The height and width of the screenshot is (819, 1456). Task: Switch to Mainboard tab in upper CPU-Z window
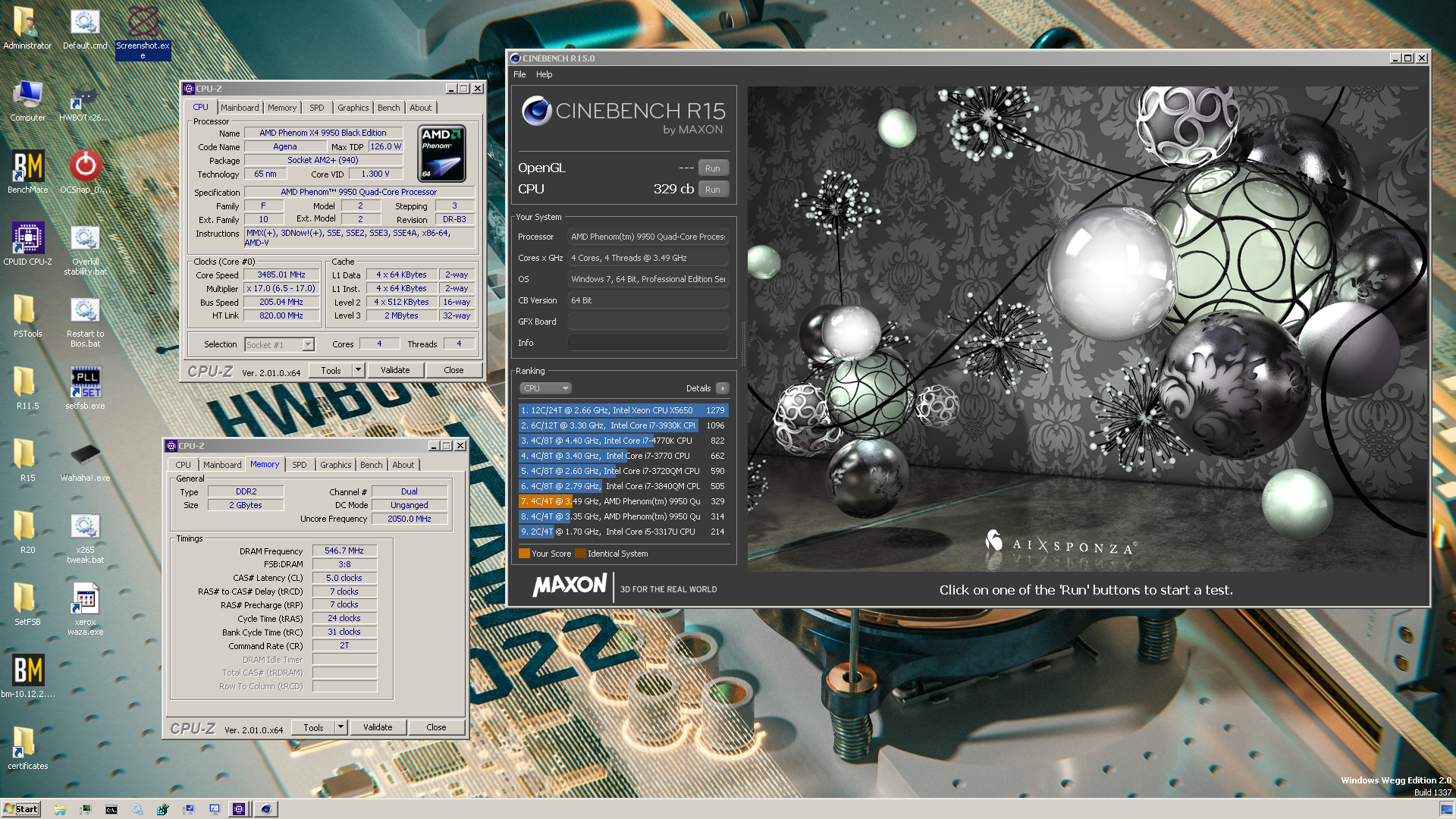[240, 108]
